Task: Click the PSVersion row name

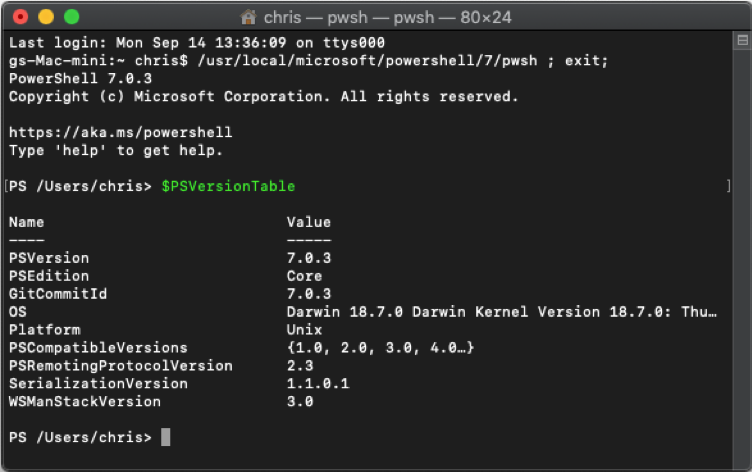Action: coord(49,258)
